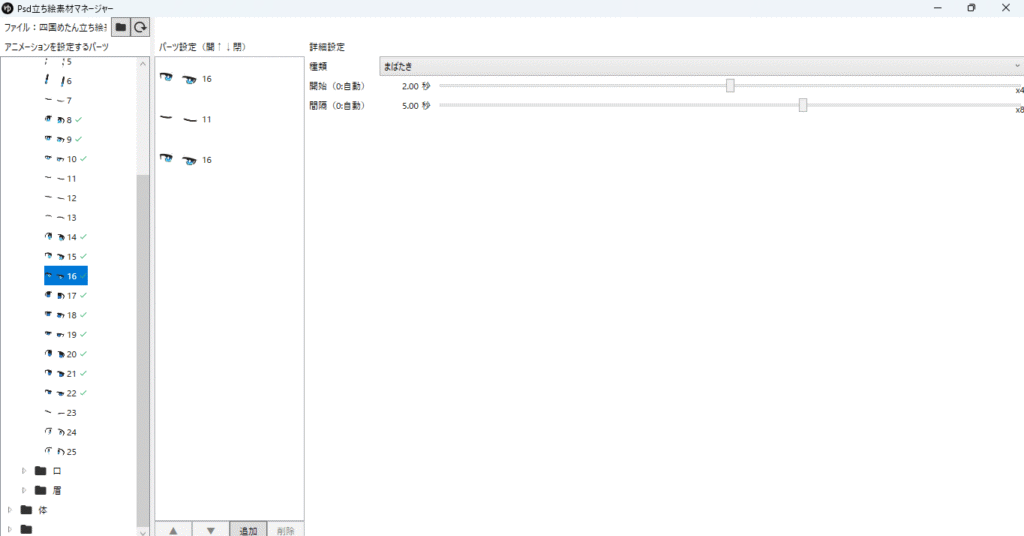Click the 開始 slider handle
This screenshot has height=536, width=1024.
click(730, 86)
